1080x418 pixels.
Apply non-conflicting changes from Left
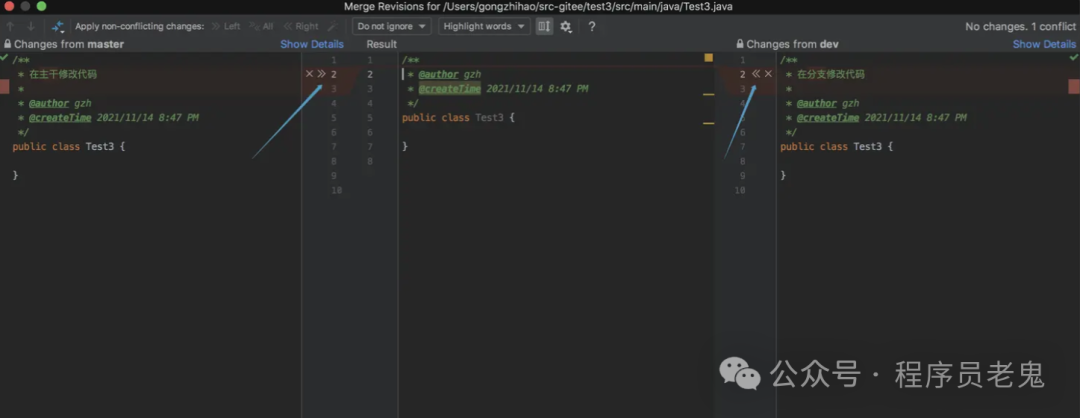[x=226, y=26]
